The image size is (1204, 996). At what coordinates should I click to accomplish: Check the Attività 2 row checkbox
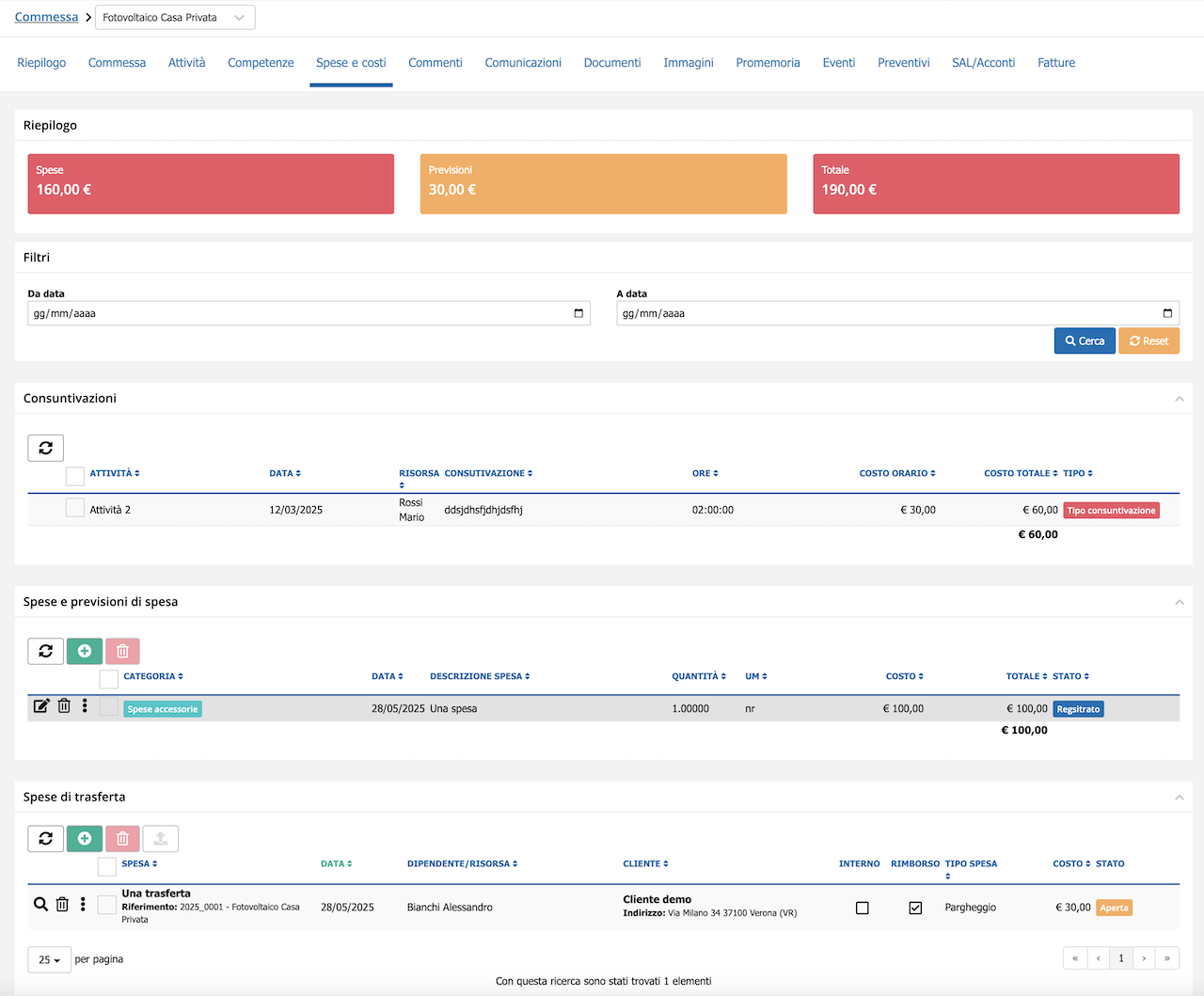click(75, 508)
